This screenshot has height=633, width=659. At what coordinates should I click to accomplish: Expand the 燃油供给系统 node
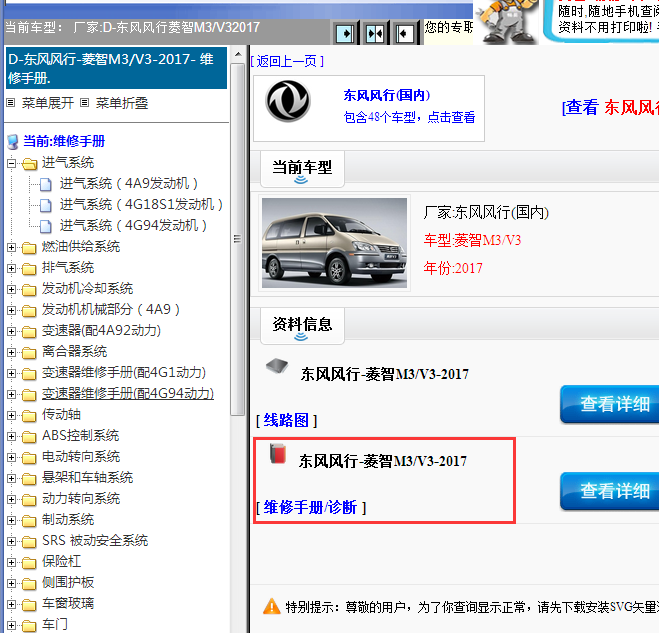pyautogui.click(x=11, y=248)
